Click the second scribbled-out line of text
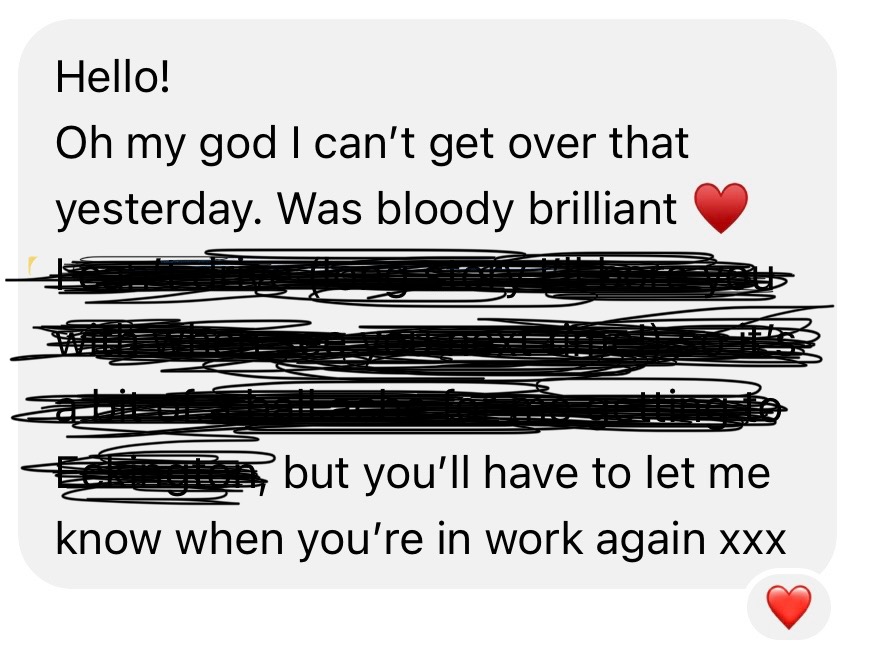The image size is (881, 660). click(x=421, y=343)
